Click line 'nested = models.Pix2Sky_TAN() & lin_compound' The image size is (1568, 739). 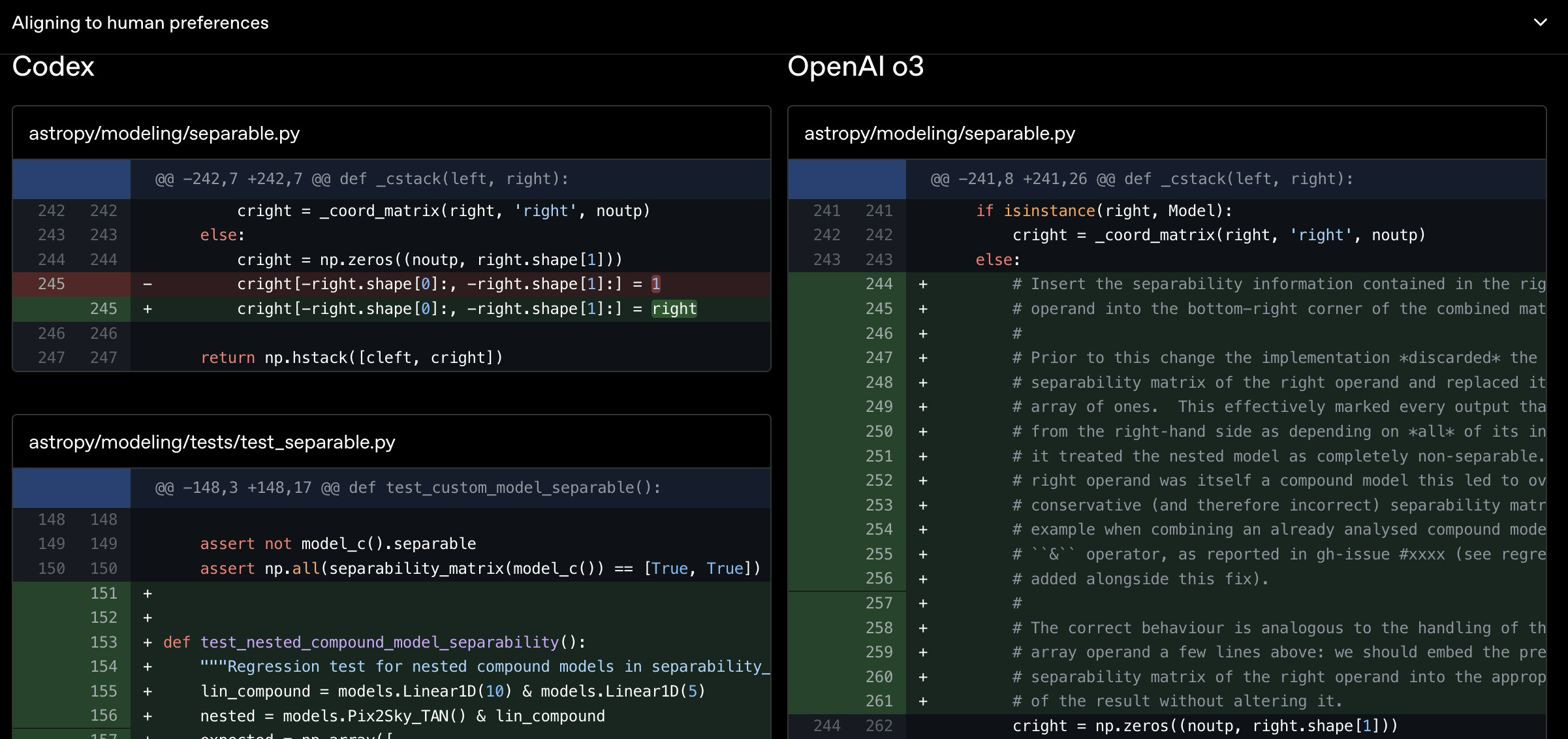(403, 716)
